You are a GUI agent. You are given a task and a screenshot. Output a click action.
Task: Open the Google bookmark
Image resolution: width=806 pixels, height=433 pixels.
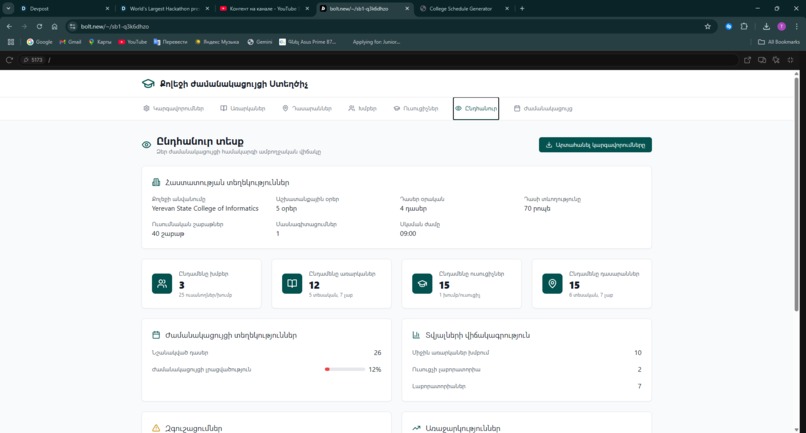coord(40,42)
